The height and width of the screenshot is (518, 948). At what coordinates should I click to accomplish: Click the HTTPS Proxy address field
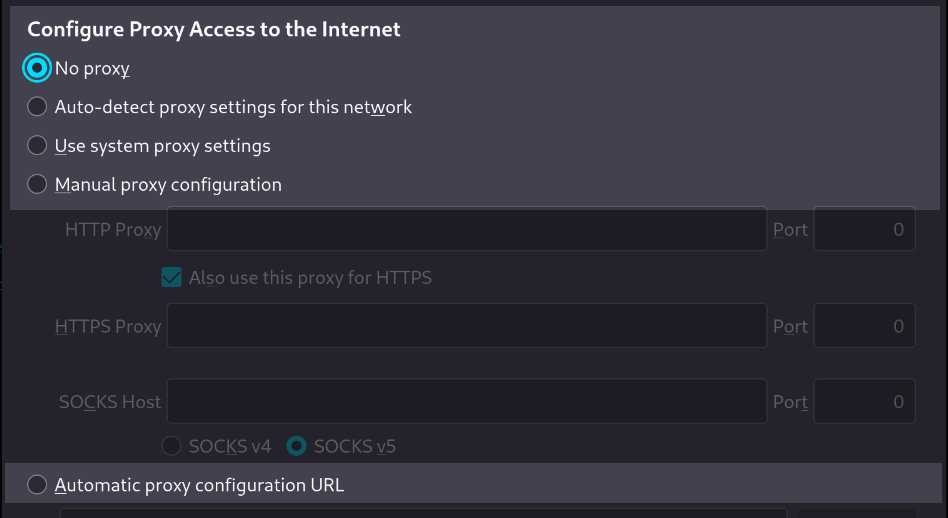point(466,326)
